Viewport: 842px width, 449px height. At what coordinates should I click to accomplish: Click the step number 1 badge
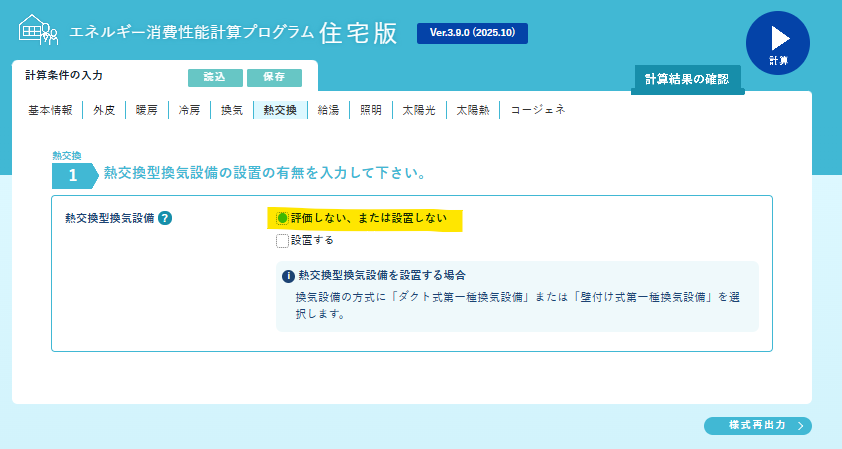pyautogui.click(x=73, y=175)
